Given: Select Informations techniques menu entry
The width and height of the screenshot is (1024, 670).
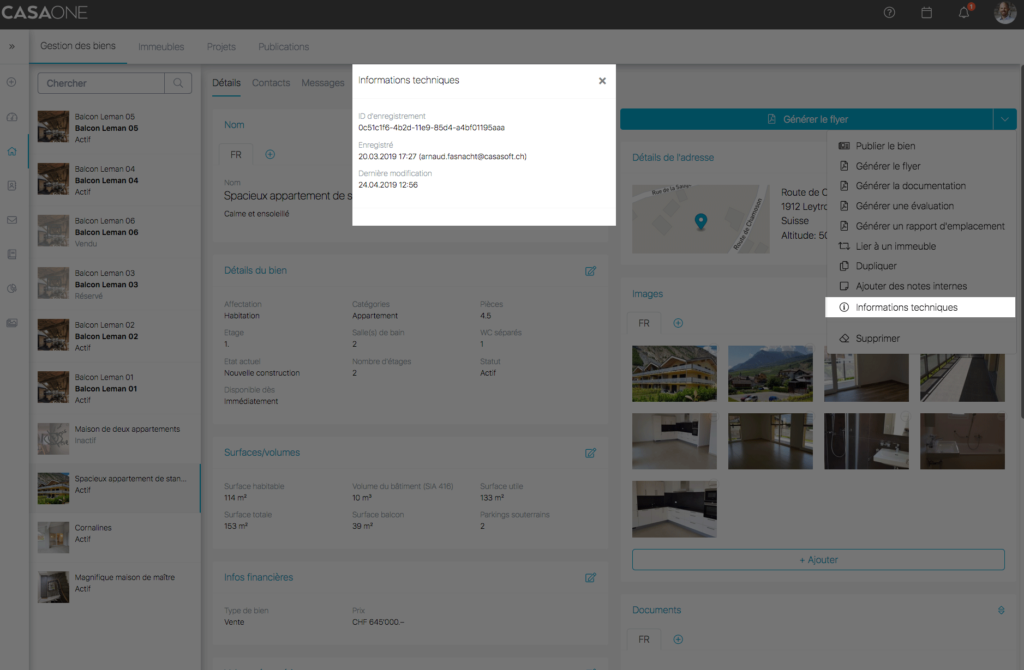Looking at the screenshot, I should click(906, 307).
